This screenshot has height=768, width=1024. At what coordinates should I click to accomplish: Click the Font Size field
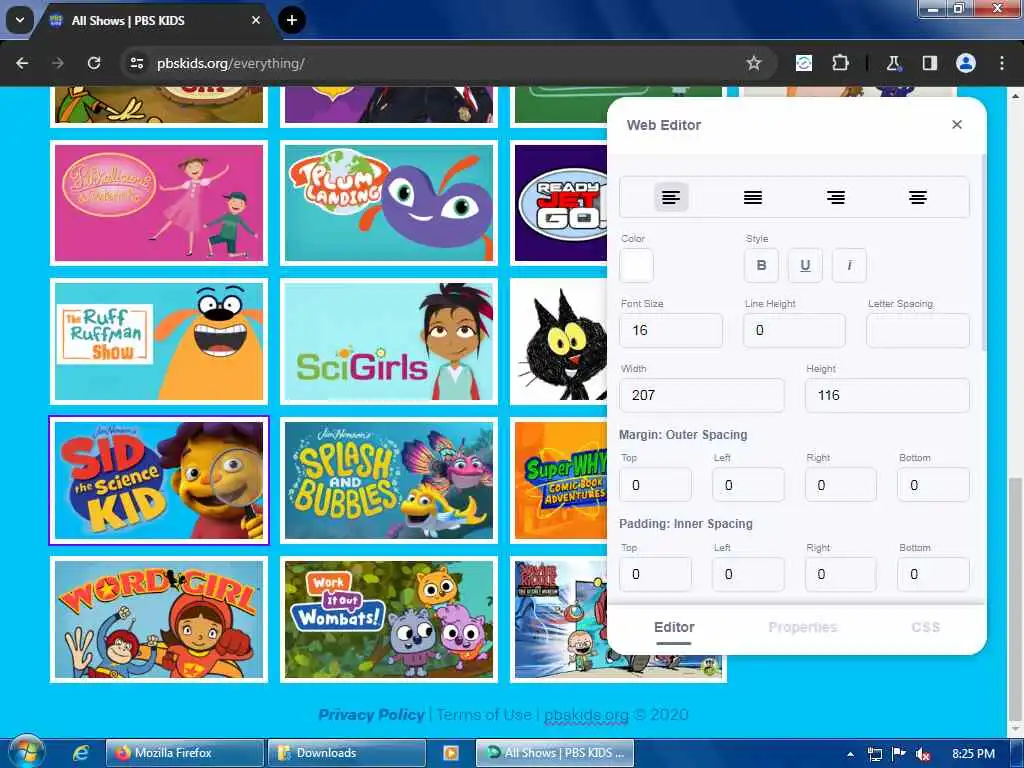tap(671, 330)
